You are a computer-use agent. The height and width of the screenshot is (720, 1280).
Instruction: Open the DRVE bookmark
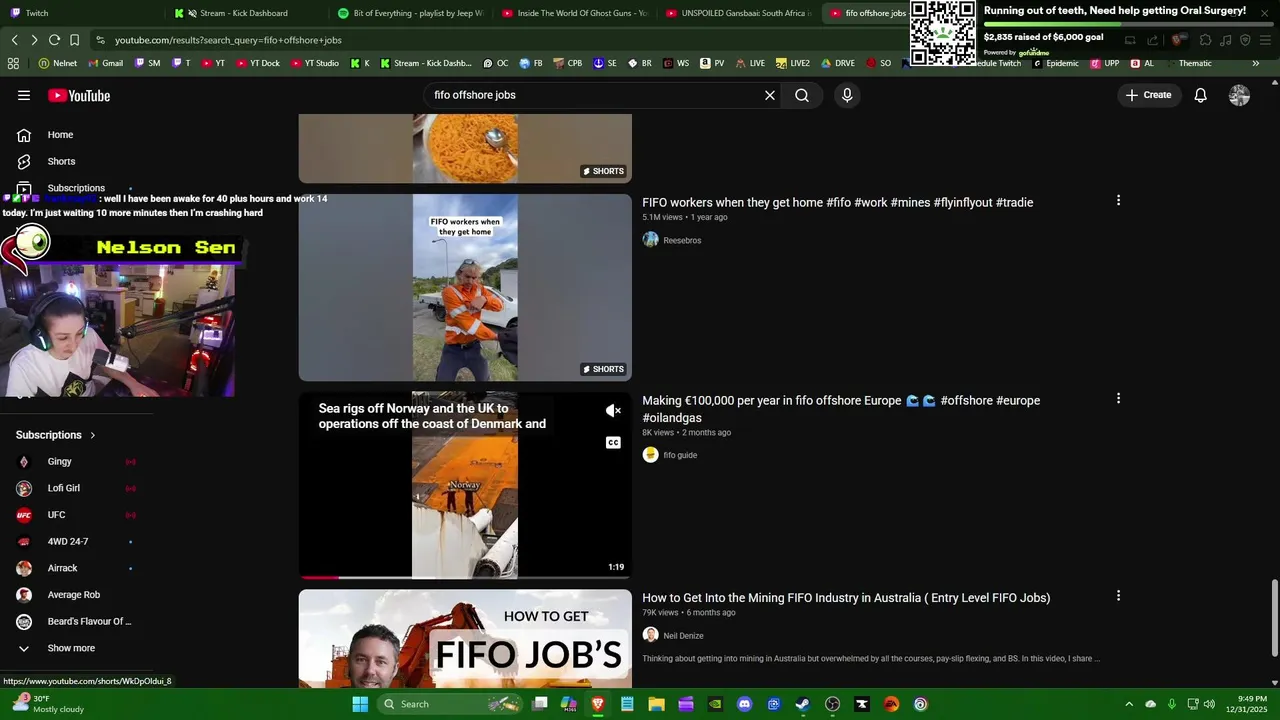[838, 63]
